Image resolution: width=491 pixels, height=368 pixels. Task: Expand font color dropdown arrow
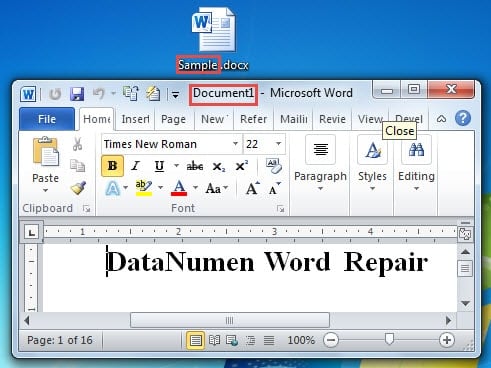(x=196, y=188)
